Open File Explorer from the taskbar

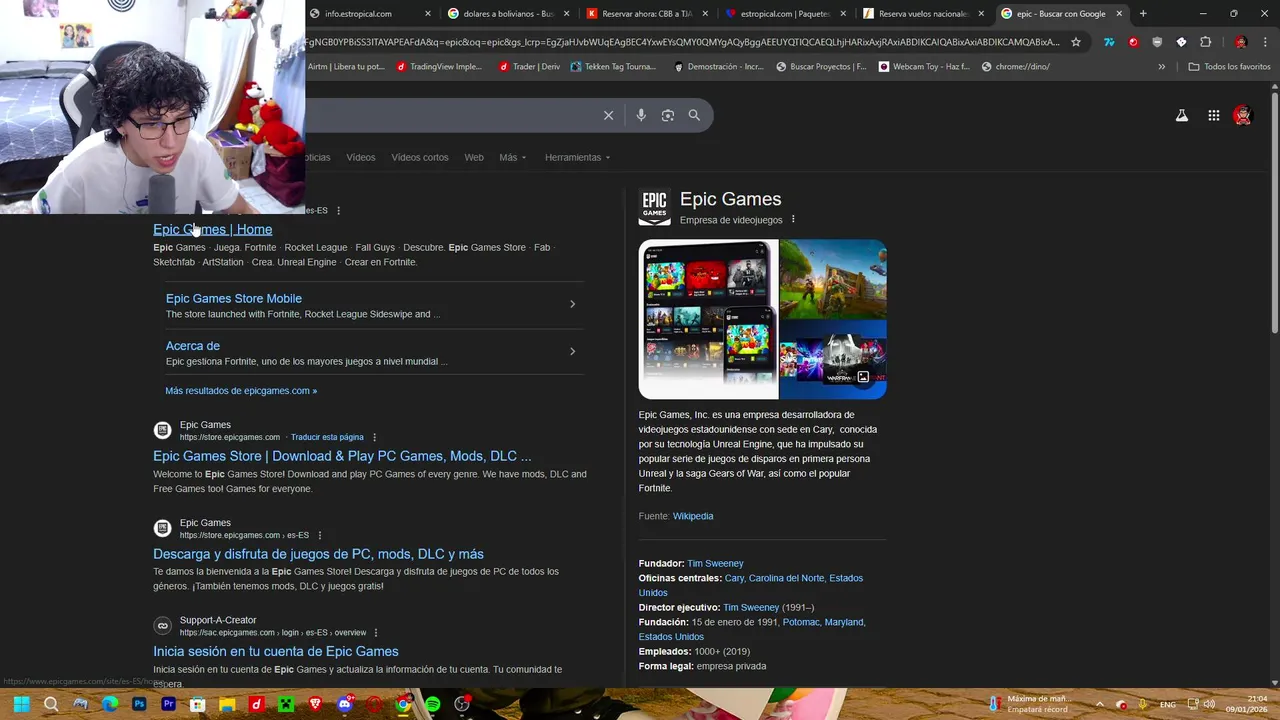pos(227,704)
